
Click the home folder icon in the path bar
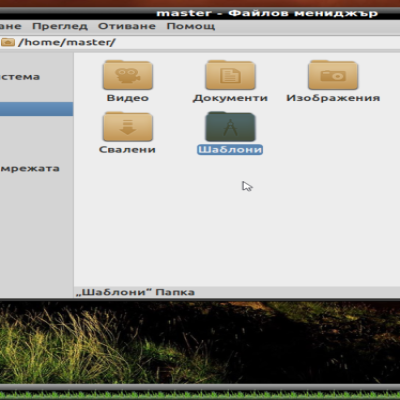pyautogui.click(x=7, y=42)
